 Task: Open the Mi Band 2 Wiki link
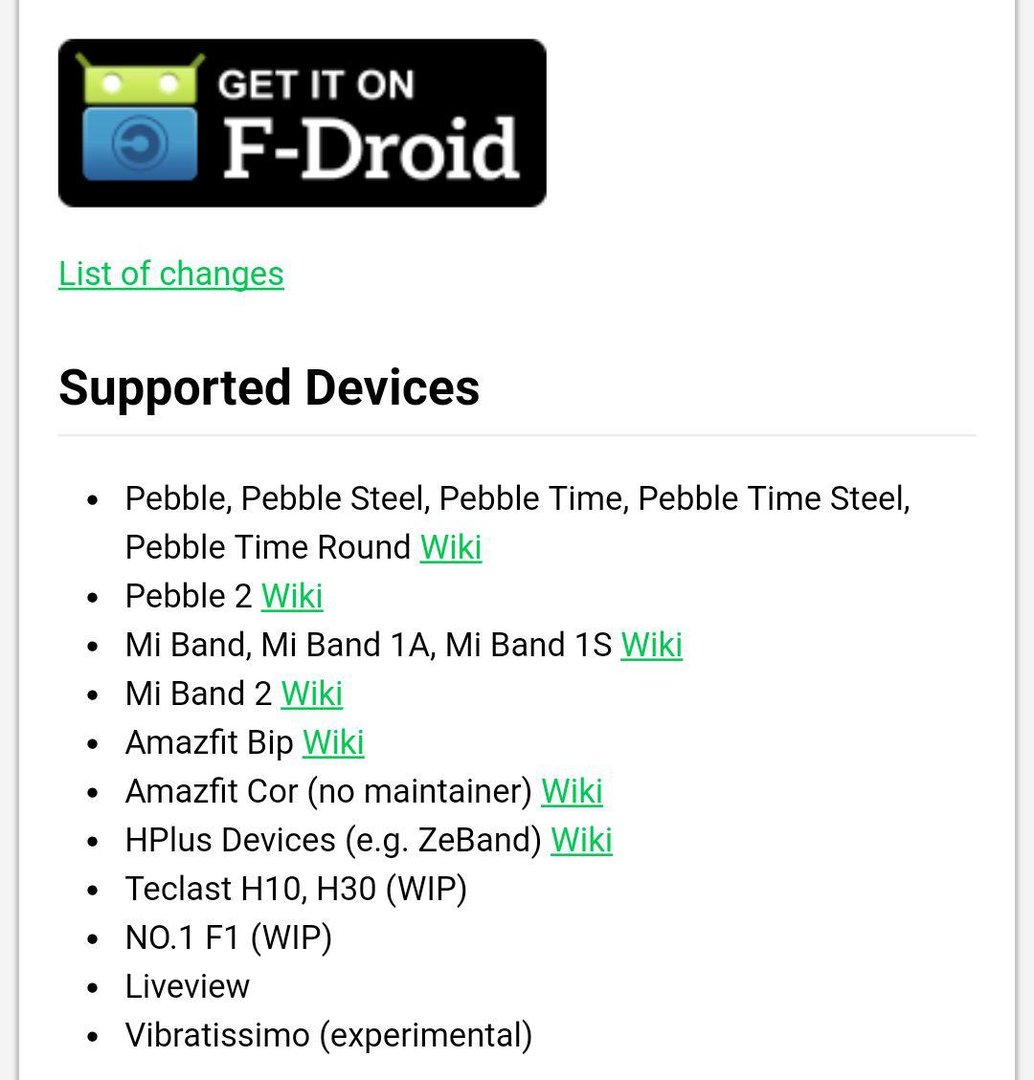[311, 694]
